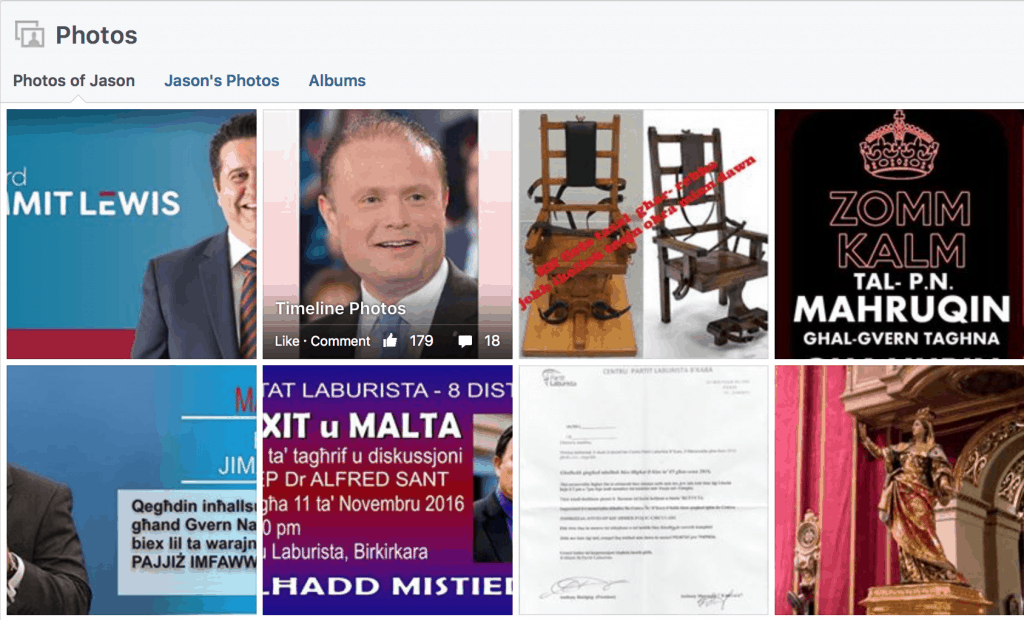Click the thumbs-up like icon

[x=391, y=340]
